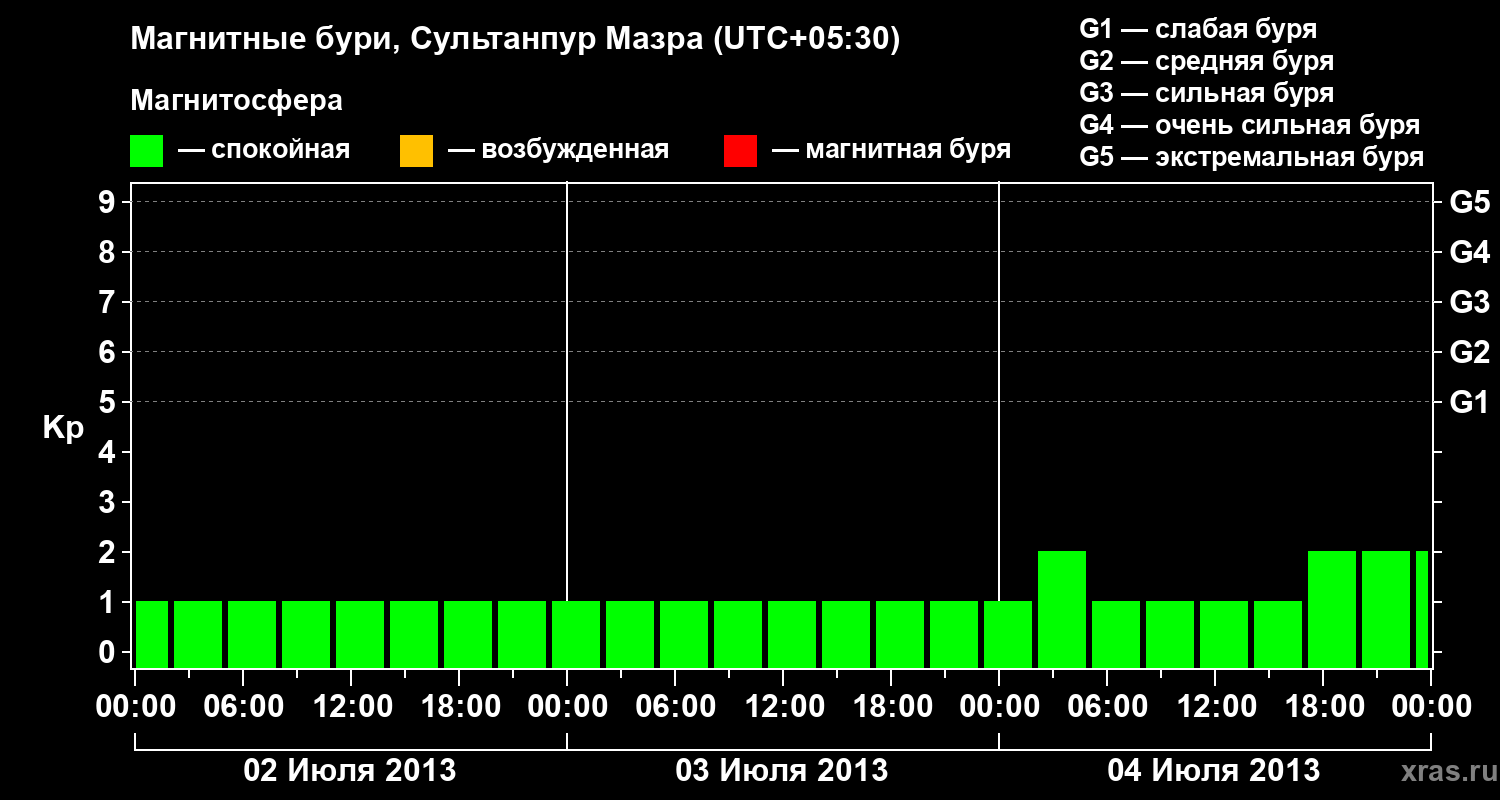The height and width of the screenshot is (800, 1500).
Task: Click the orange 'возбужденная' legend swatch
Action: pos(416,151)
